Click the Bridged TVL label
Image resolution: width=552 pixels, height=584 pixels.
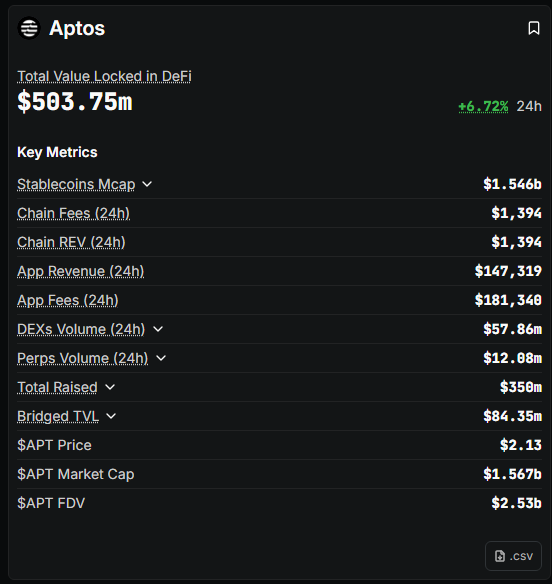pos(58,416)
